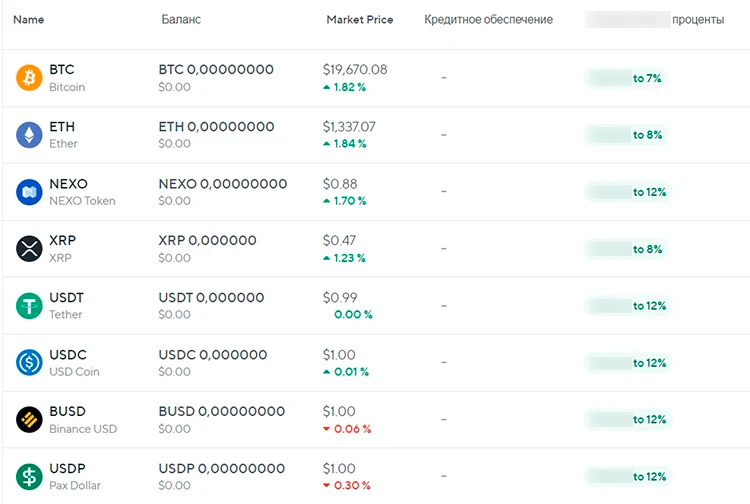Click the Кредитное обеспечение column header
750x504 pixels.
[x=488, y=20]
